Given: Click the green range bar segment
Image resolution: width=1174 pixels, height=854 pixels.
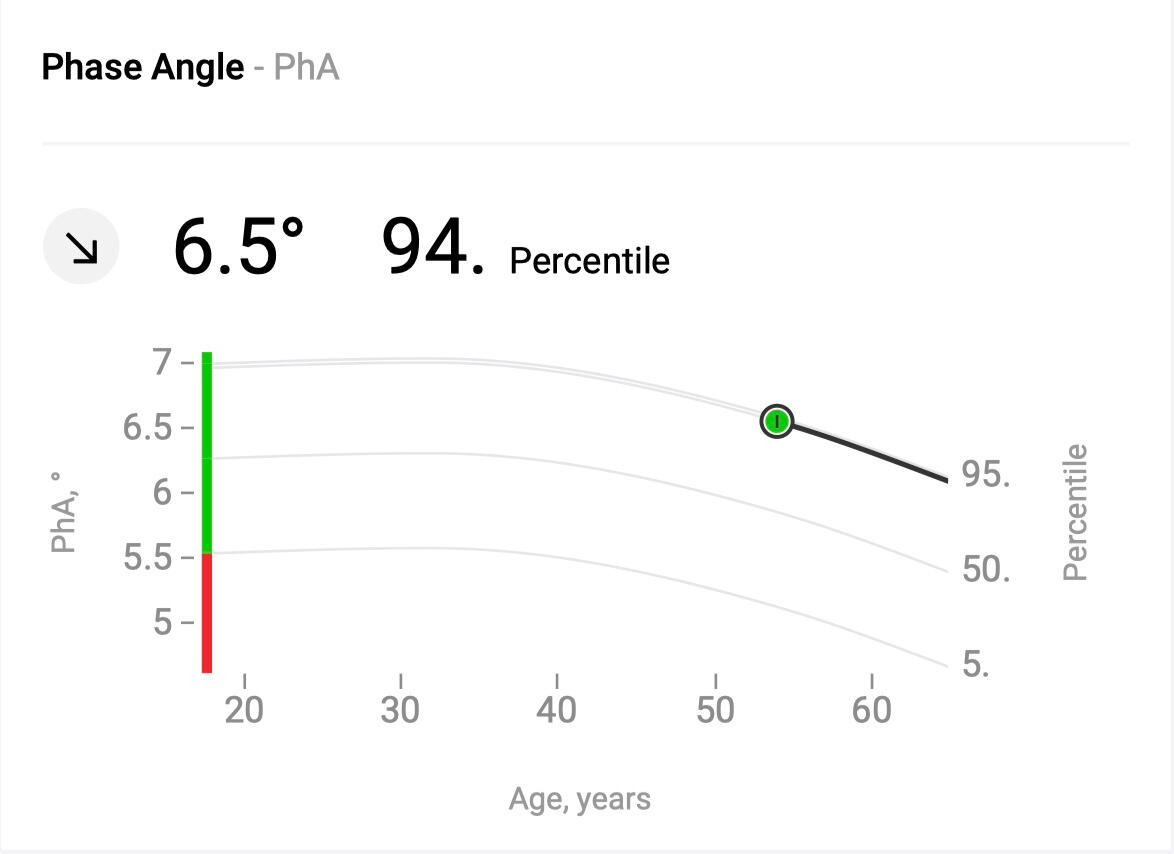Looking at the screenshot, I should click(207, 452).
